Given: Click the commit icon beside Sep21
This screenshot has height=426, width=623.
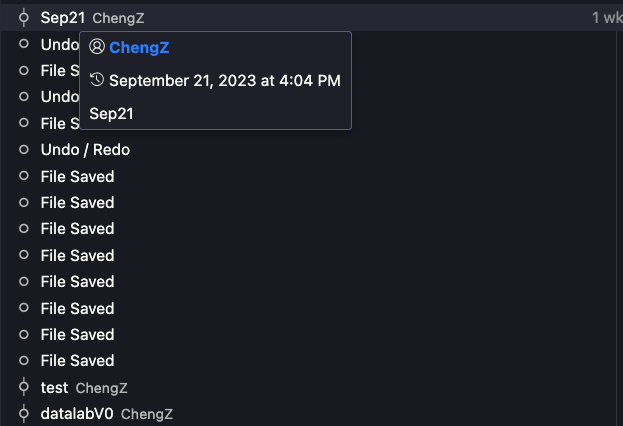Looking at the screenshot, I should tap(24, 18).
